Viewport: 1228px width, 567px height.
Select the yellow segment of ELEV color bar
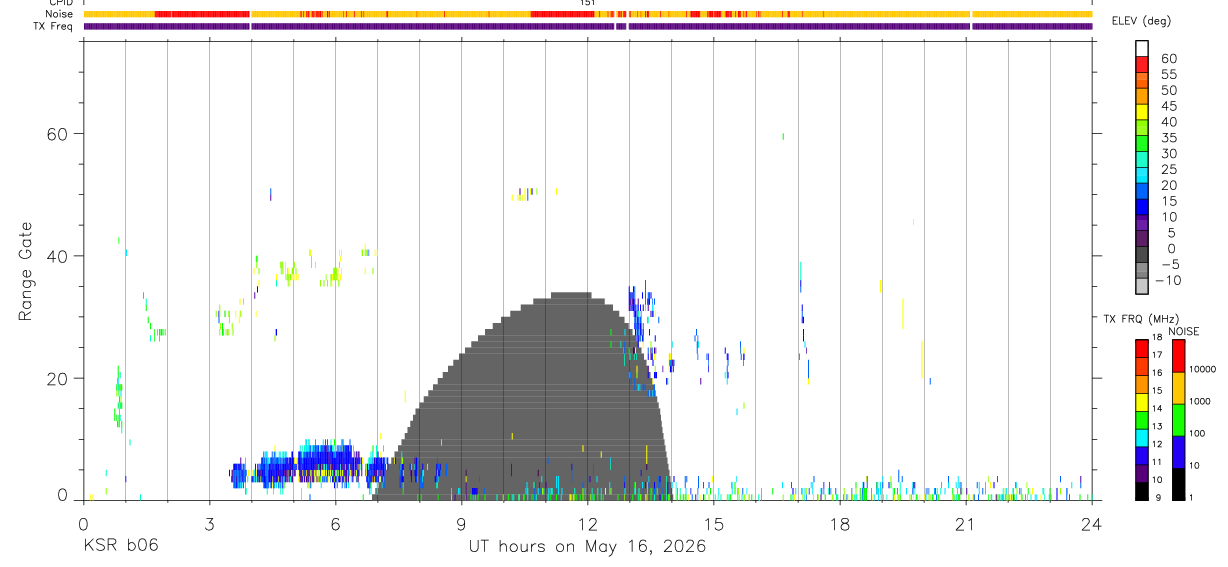(1141, 112)
